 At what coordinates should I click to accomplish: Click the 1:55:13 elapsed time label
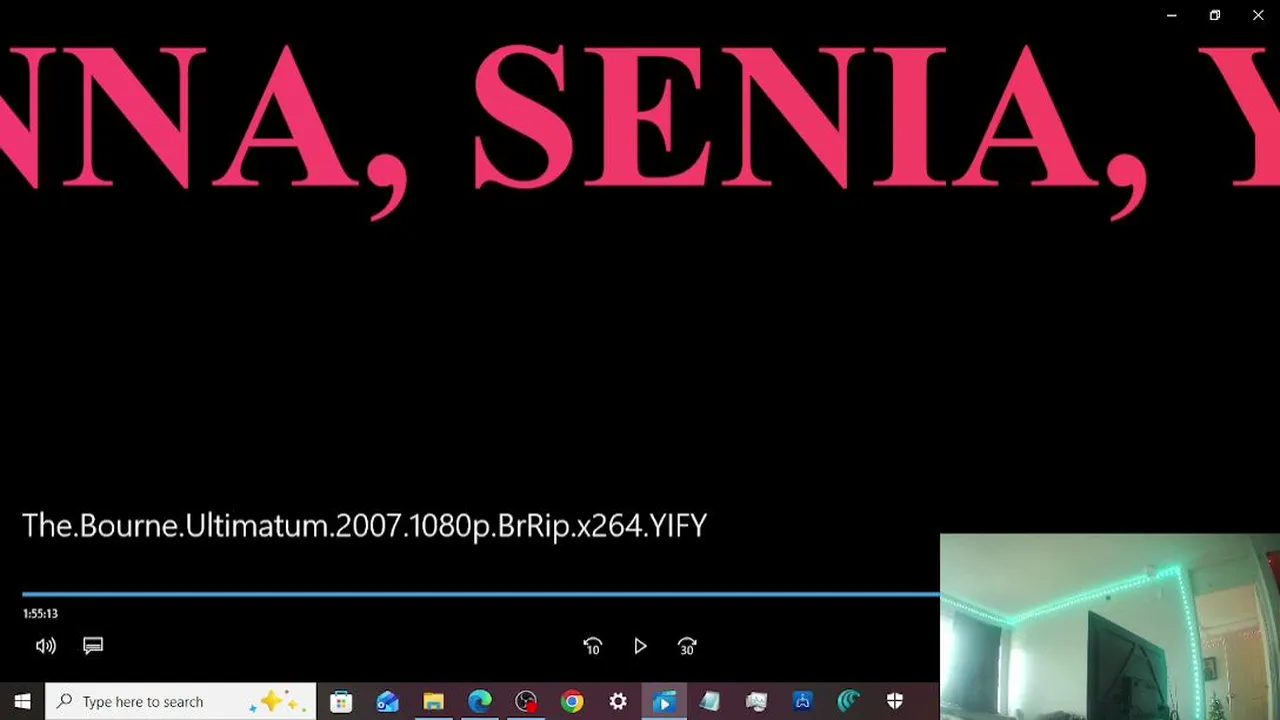[x=40, y=614]
